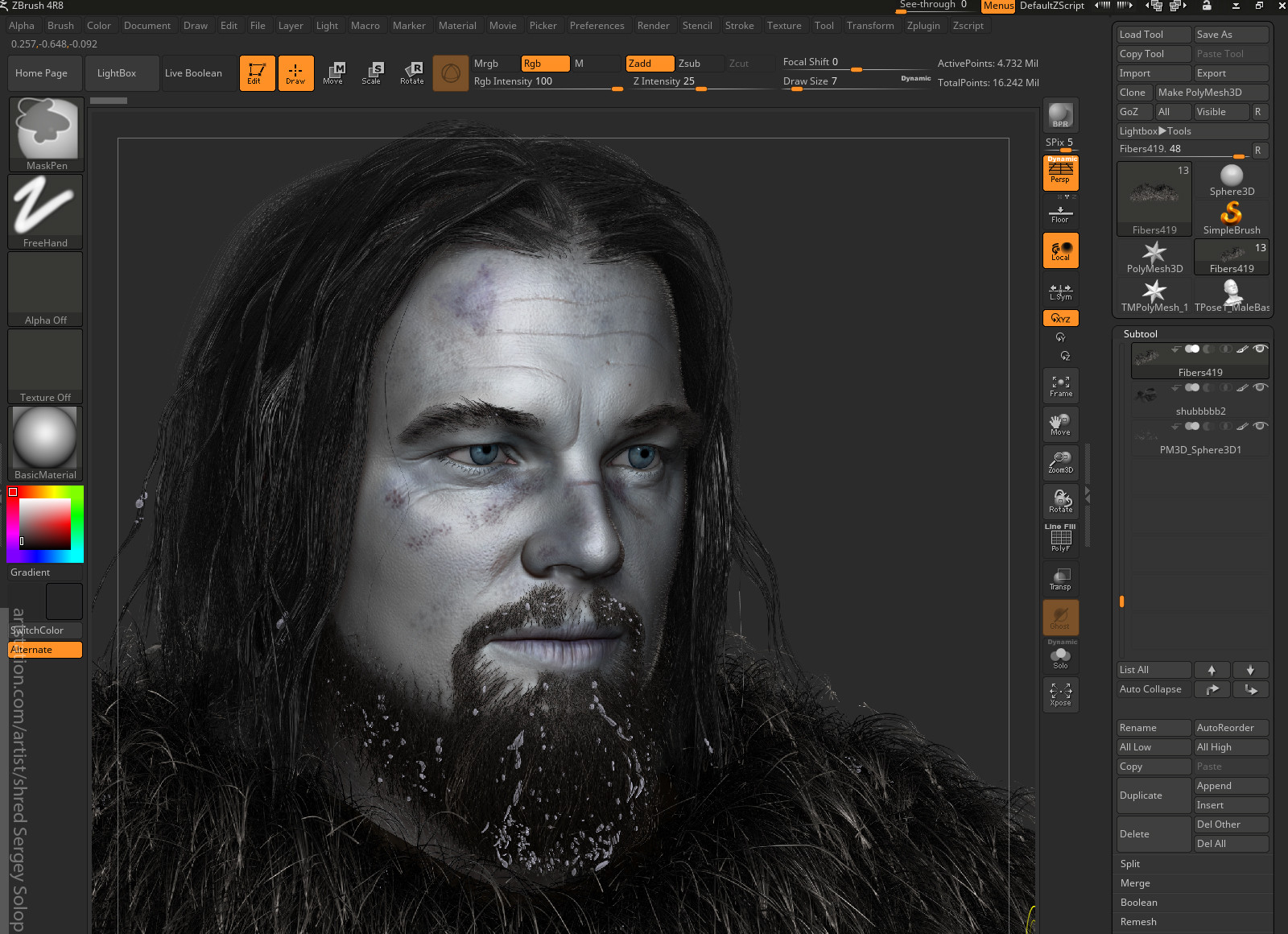Switch to Move mode in top shelf
Image resolution: width=1288 pixels, height=934 pixels.
333,73
